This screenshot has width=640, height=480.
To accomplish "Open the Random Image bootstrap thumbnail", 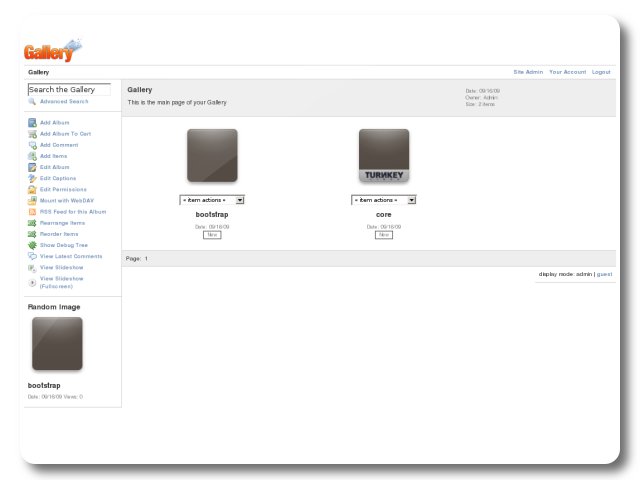I will tap(57, 344).
